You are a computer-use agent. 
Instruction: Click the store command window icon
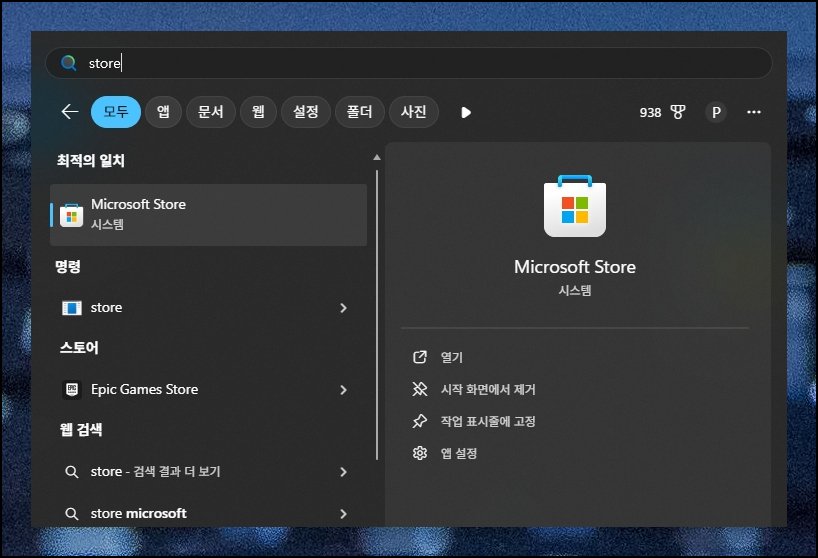coord(71,308)
